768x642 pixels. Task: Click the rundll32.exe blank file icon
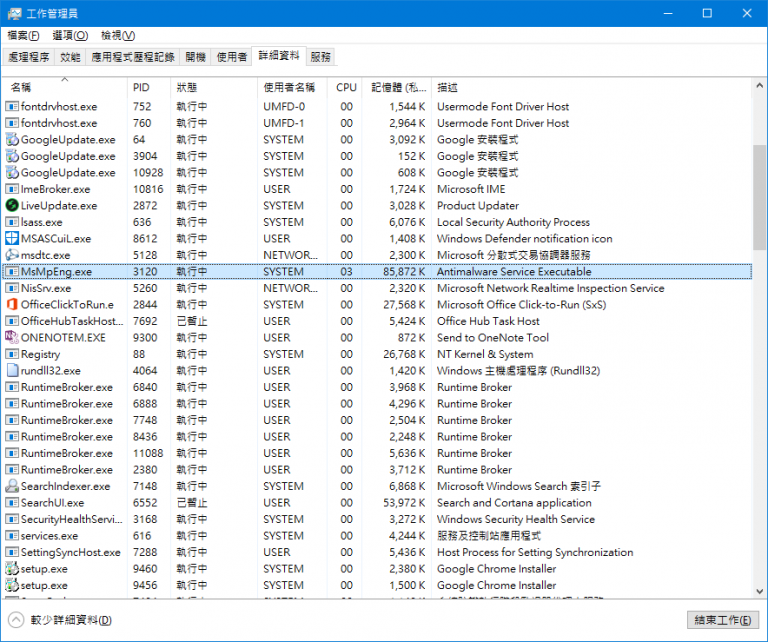12,371
